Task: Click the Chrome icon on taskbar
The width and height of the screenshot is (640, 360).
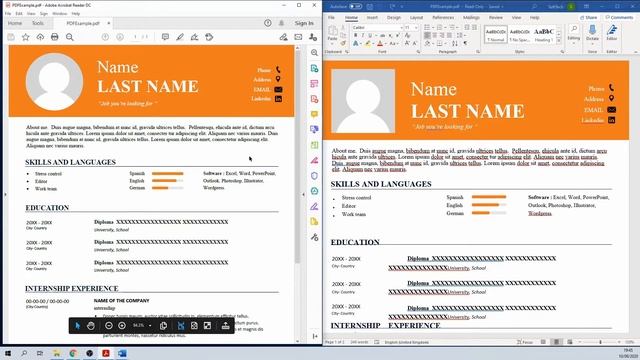Action: pyautogui.click(x=73, y=353)
